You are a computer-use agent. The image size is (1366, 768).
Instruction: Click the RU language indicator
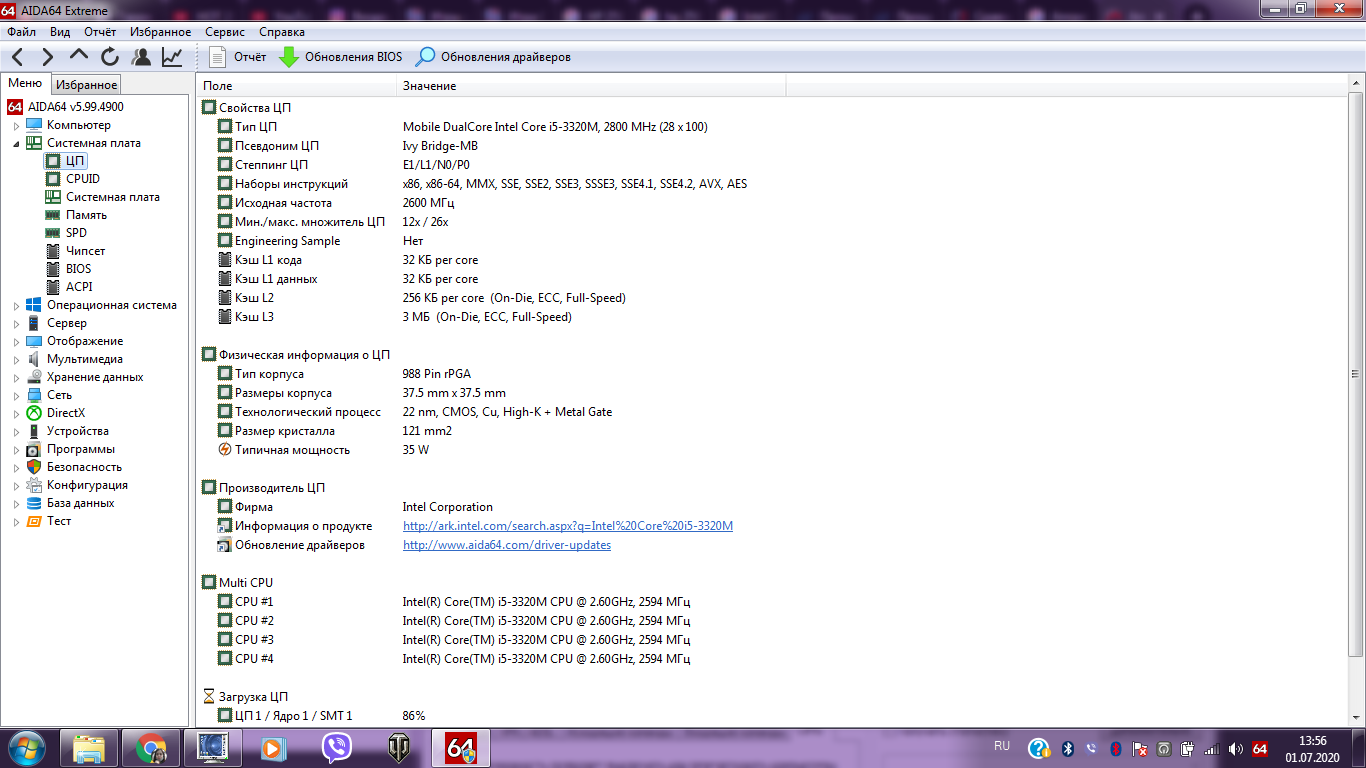click(1002, 746)
